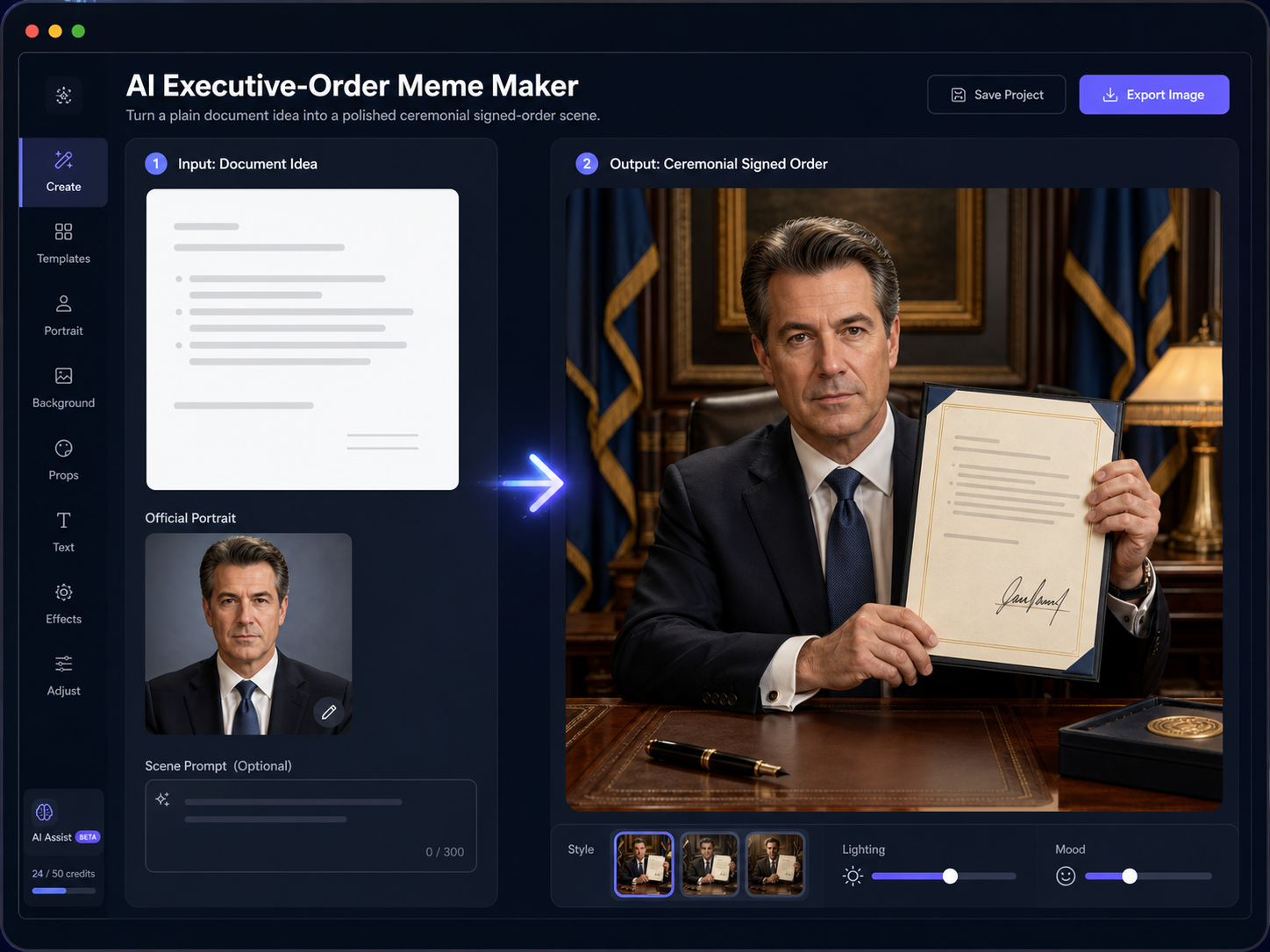This screenshot has height=952, width=1270.
Task: Click the Mood smiley icon
Action: click(x=1066, y=876)
